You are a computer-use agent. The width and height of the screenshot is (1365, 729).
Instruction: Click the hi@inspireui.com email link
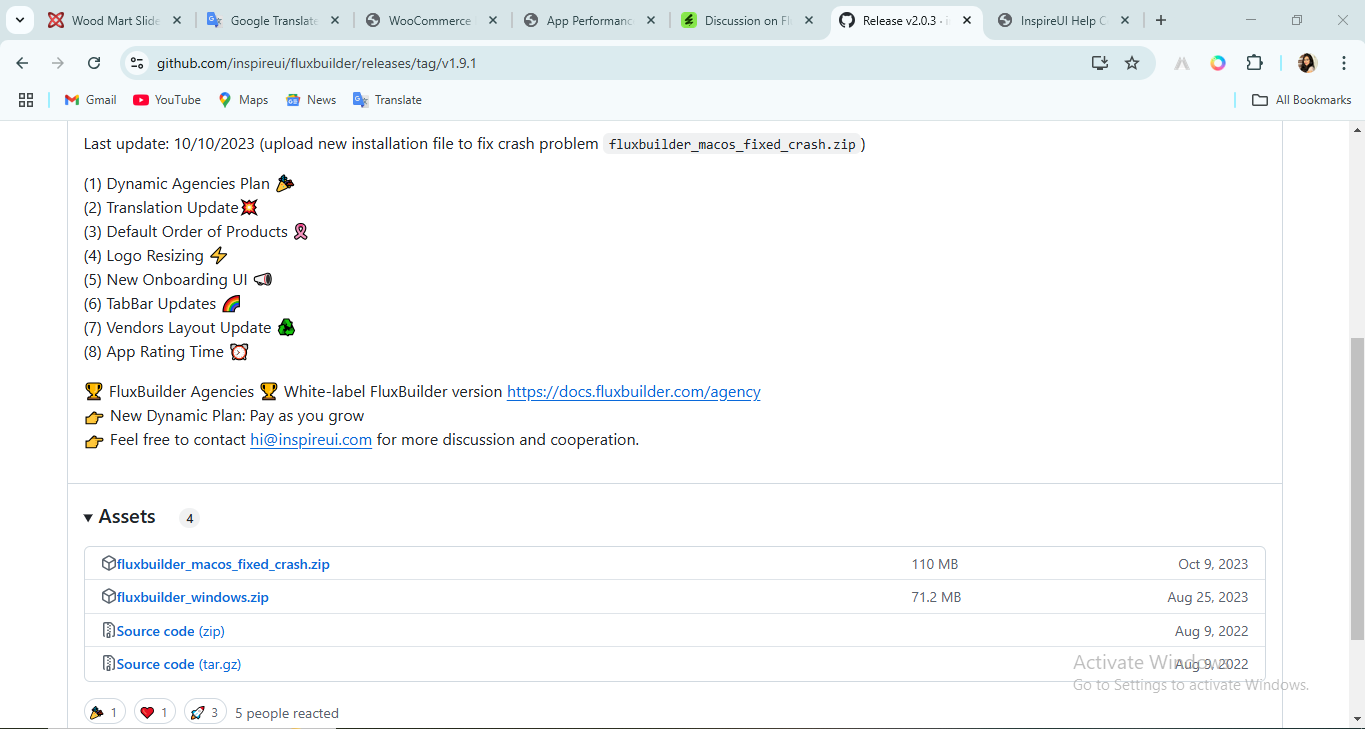[311, 440]
